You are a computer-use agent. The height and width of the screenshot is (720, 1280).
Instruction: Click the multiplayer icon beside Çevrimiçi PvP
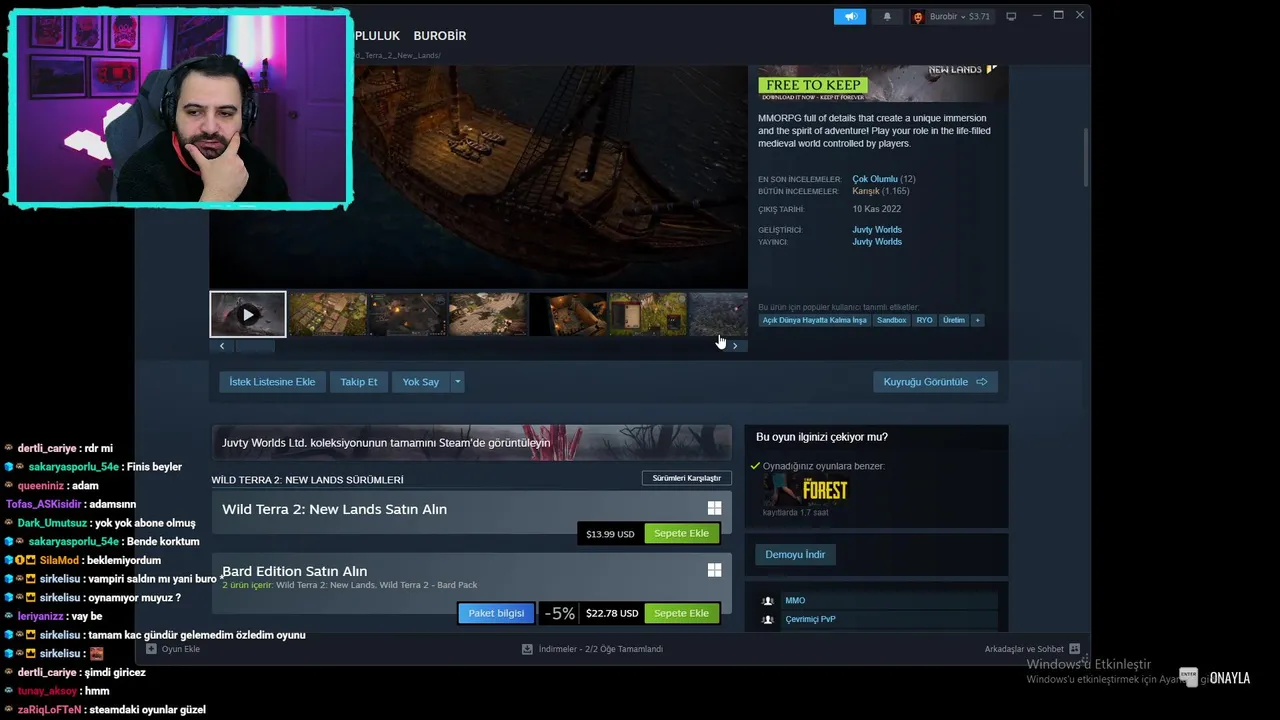pos(768,620)
